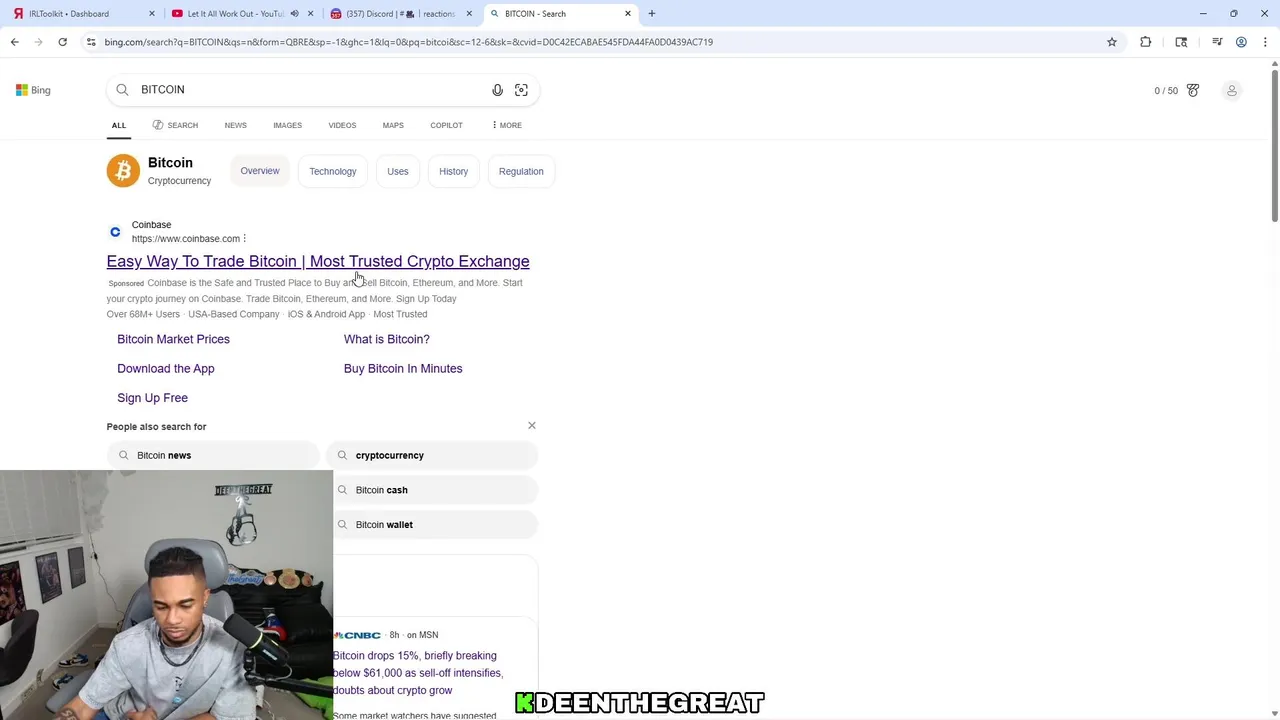This screenshot has width=1280, height=720.
Task: Open Bitcoin drops 15% CNBC article
Action: tap(418, 673)
